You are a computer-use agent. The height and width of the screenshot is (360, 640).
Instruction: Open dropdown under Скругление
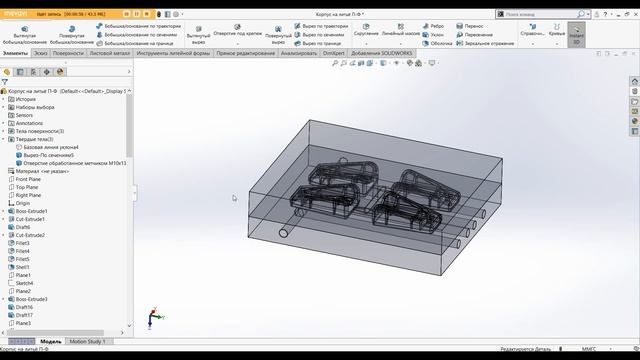click(366, 44)
